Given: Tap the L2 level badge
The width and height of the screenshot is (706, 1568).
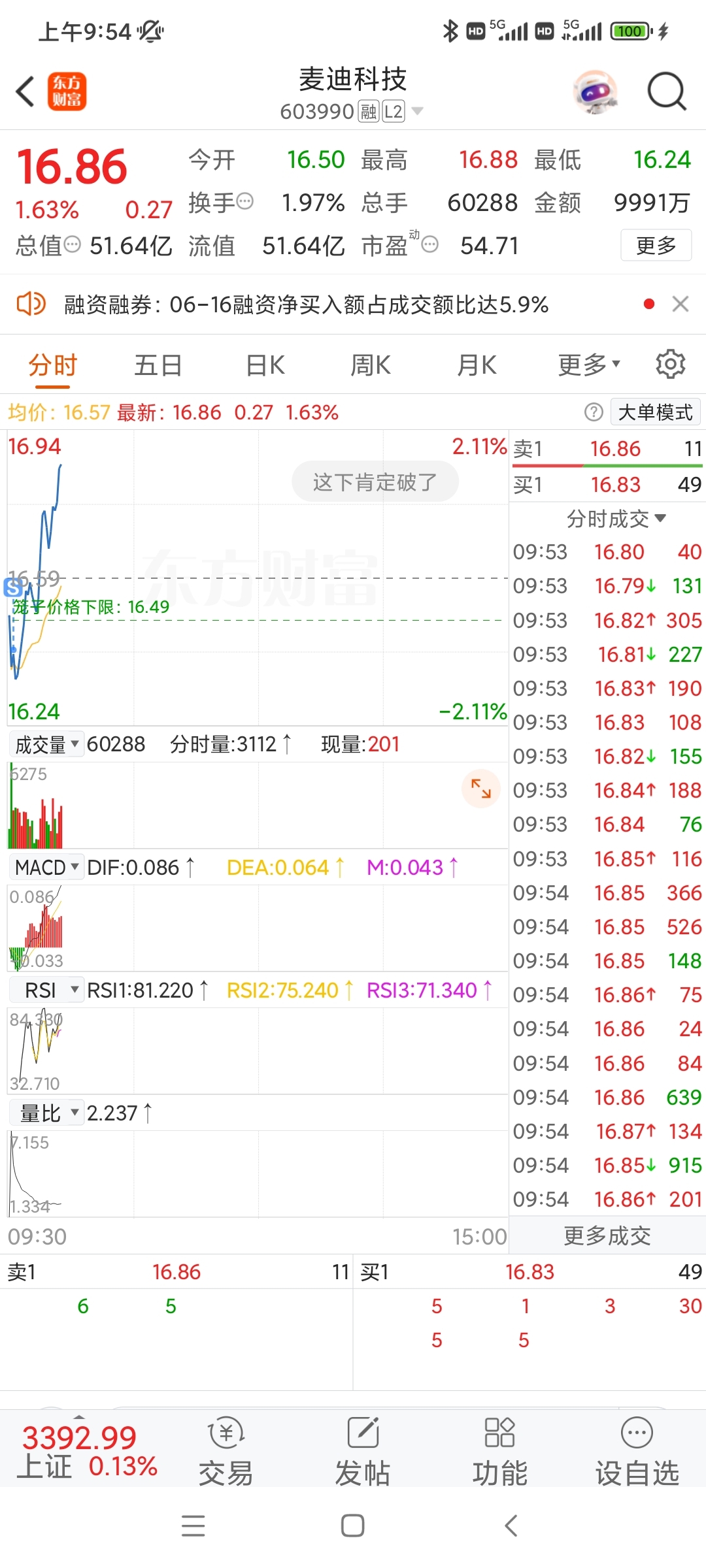Looking at the screenshot, I should tap(394, 112).
